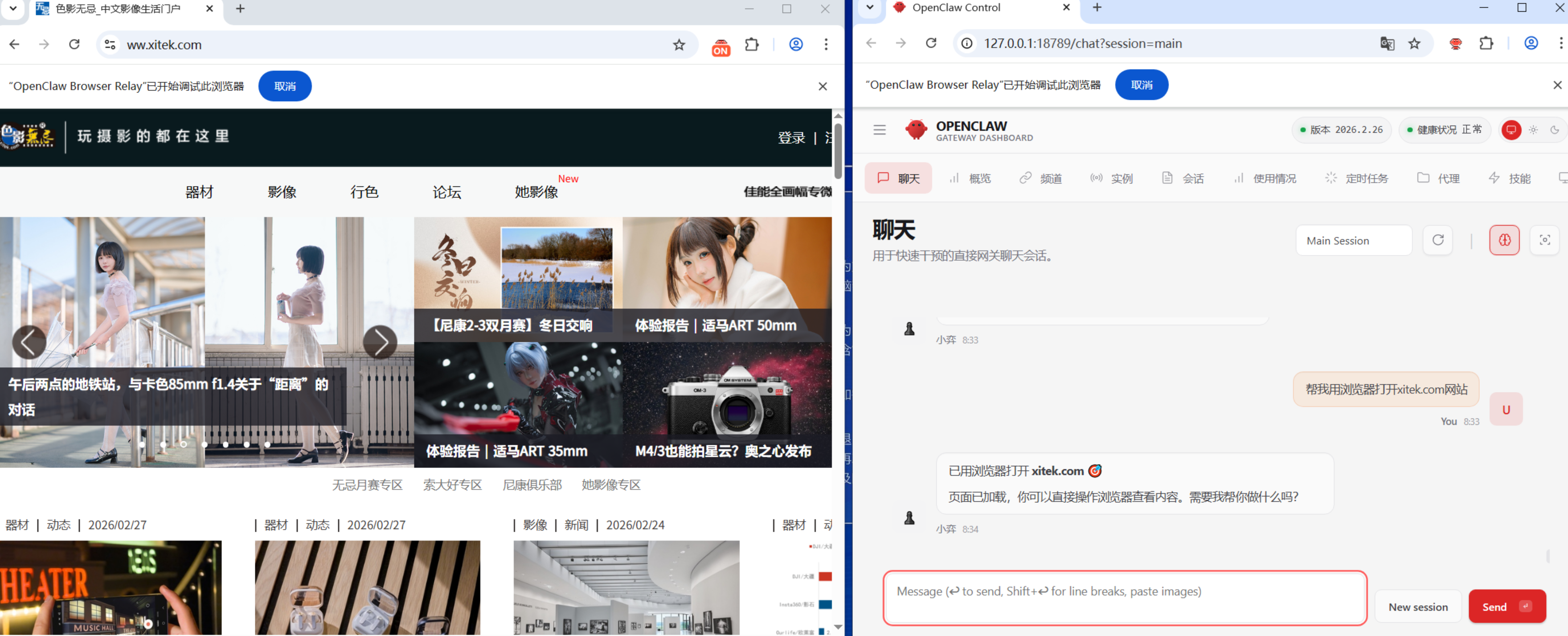Image resolution: width=1568 pixels, height=636 pixels.
Task: Focus the chat Message input field
Action: (x=1124, y=597)
